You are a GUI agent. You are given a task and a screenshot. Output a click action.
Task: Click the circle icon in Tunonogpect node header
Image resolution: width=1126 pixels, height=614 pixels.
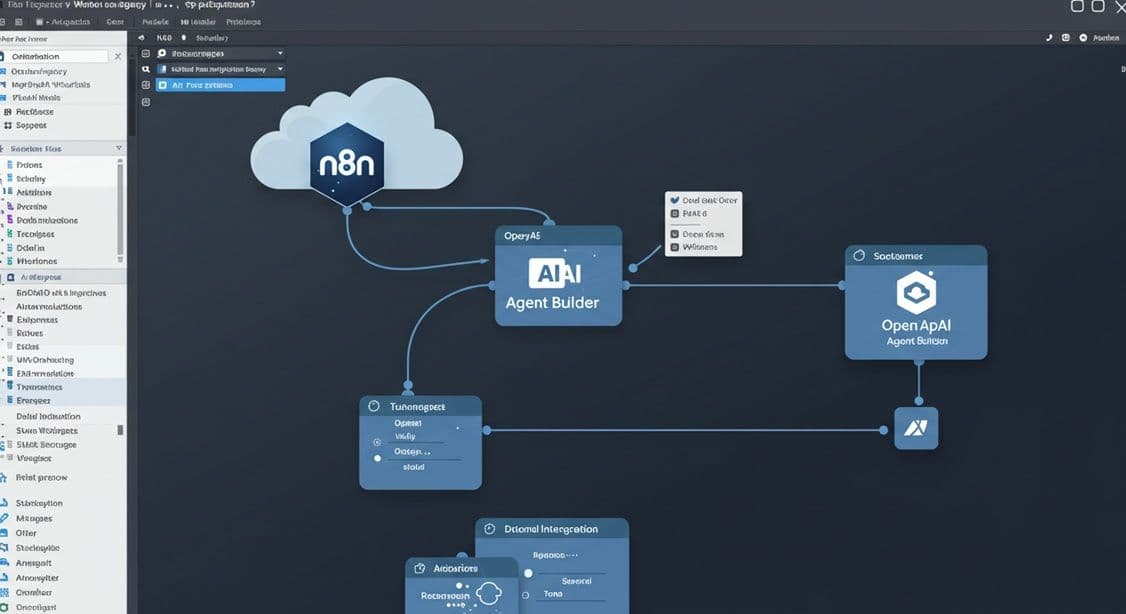point(374,407)
